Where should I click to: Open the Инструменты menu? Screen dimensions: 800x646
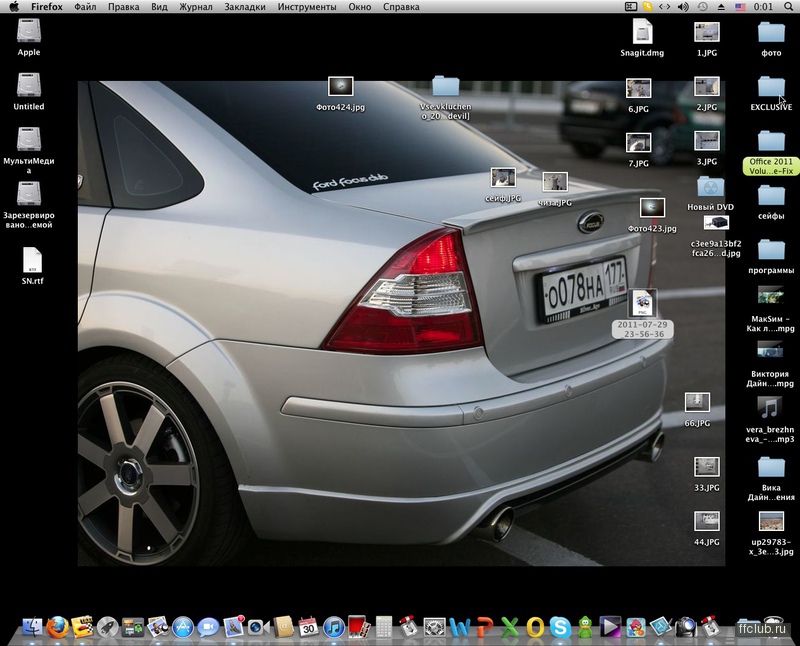pos(307,7)
